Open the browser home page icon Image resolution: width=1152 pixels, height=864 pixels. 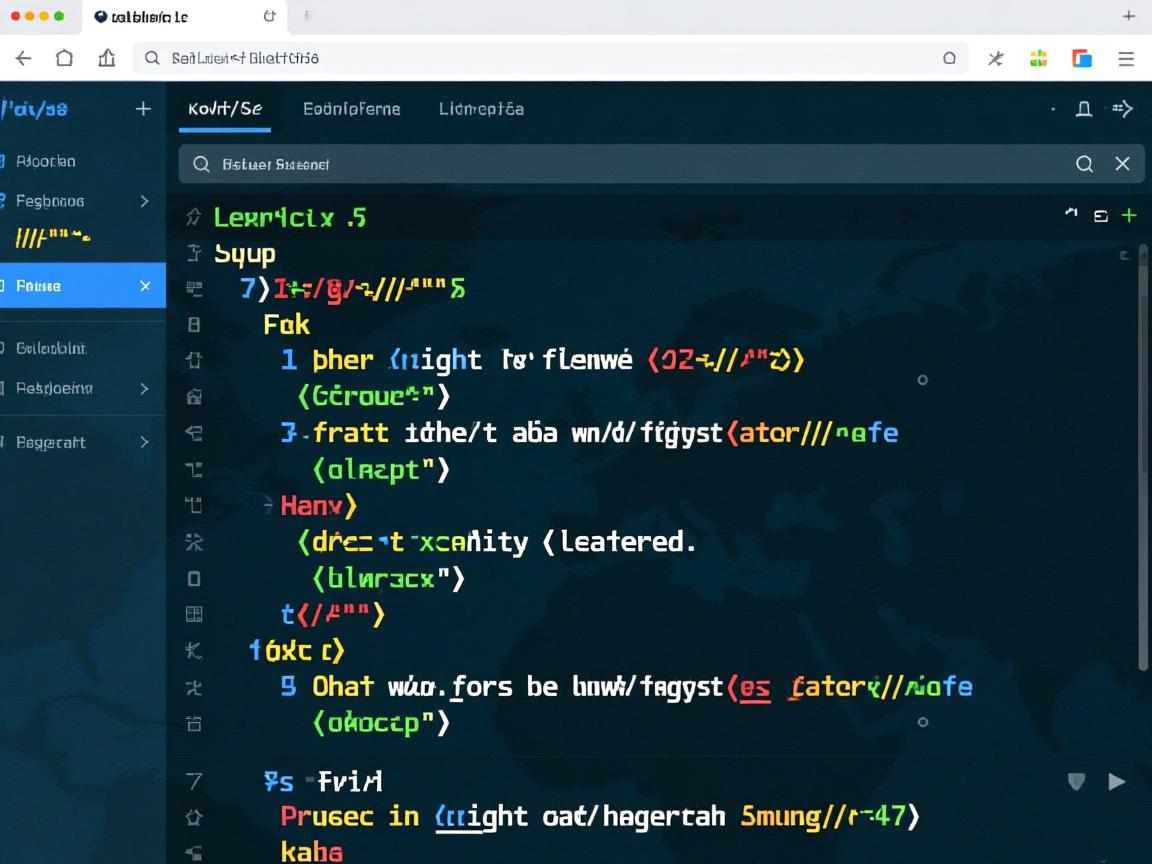click(x=64, y=58)
